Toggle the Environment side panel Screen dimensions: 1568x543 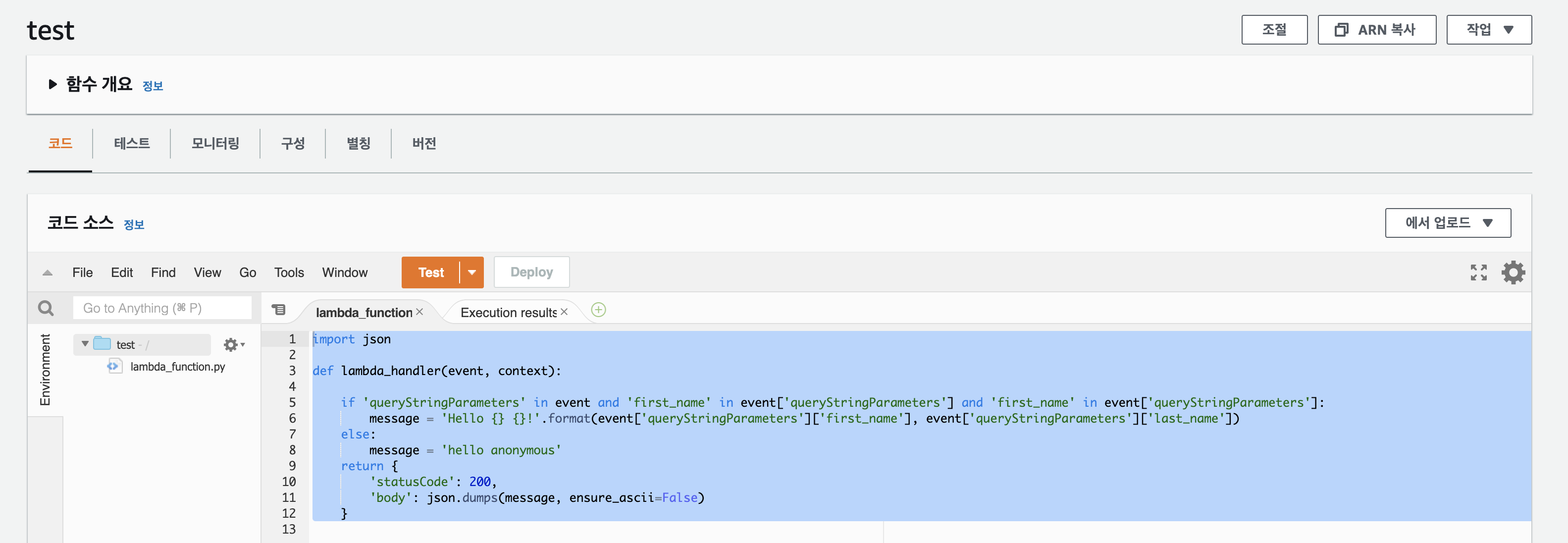coord(45,369)
